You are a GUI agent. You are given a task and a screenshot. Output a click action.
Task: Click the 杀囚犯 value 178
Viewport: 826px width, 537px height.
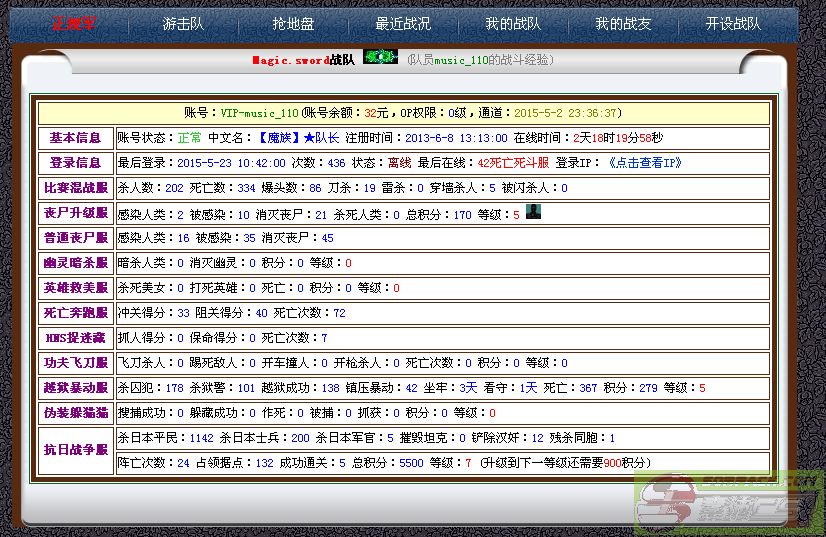(x=174, y=388)
